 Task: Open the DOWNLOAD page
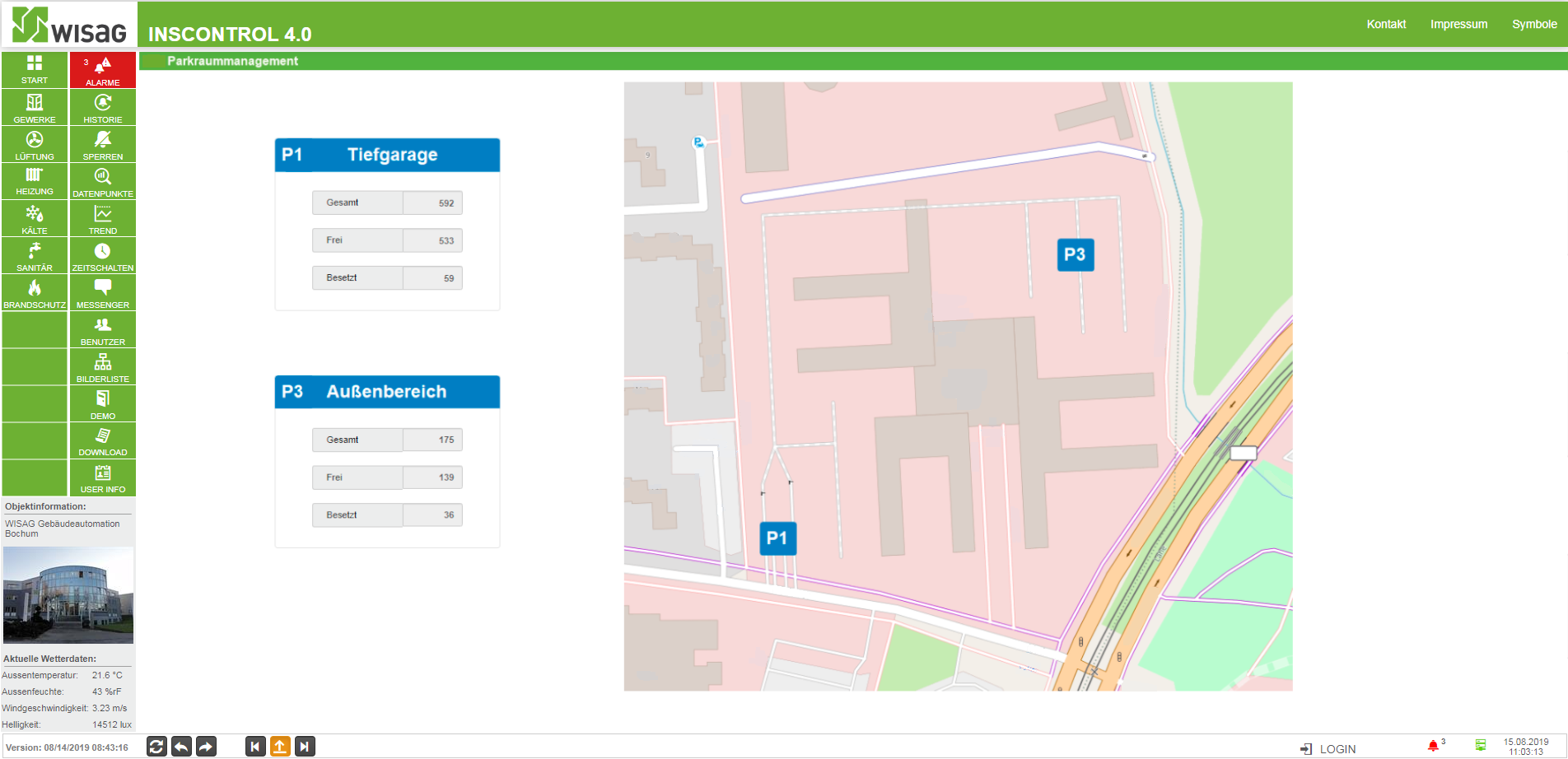point(103,440)
